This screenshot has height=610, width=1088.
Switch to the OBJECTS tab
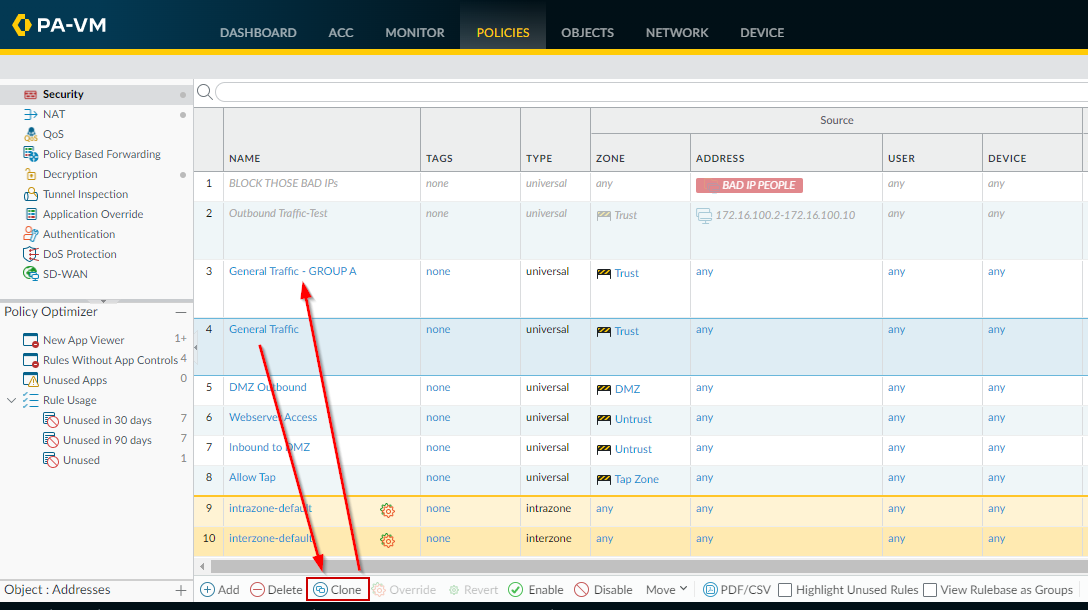tap(587, 33)
